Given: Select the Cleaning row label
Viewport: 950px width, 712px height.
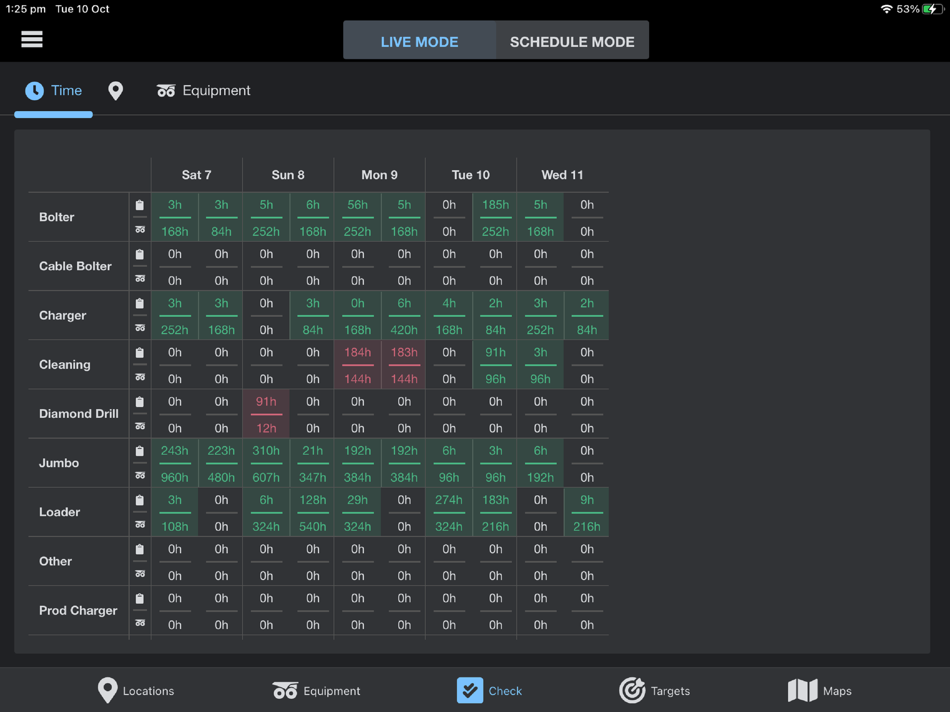Looking at the screenshot, I should [x=65, y=364].
